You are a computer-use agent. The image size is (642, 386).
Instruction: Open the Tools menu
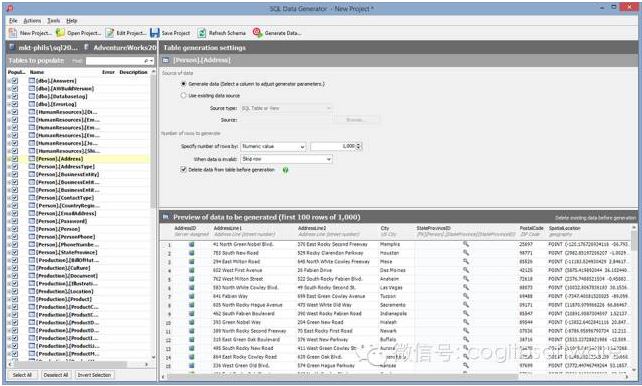54,20
